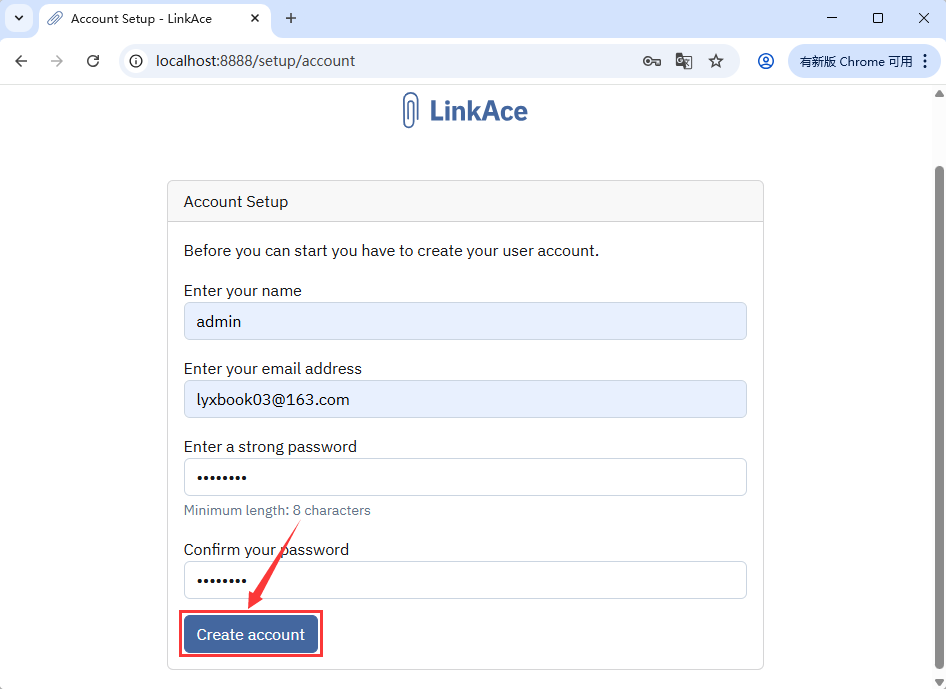Click the 'Enter your email address' label

click(x=273, y=369)
